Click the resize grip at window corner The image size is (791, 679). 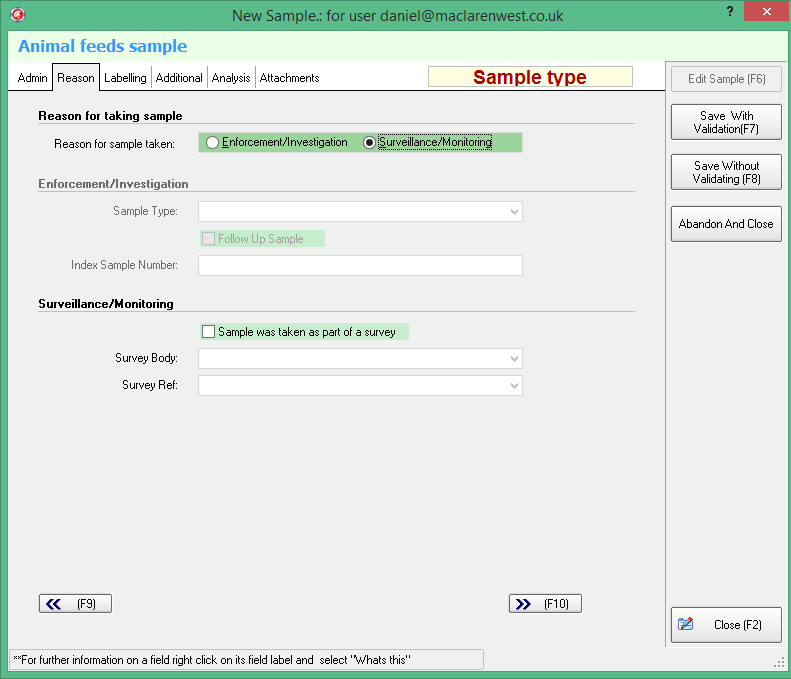[x=779, y=663]
